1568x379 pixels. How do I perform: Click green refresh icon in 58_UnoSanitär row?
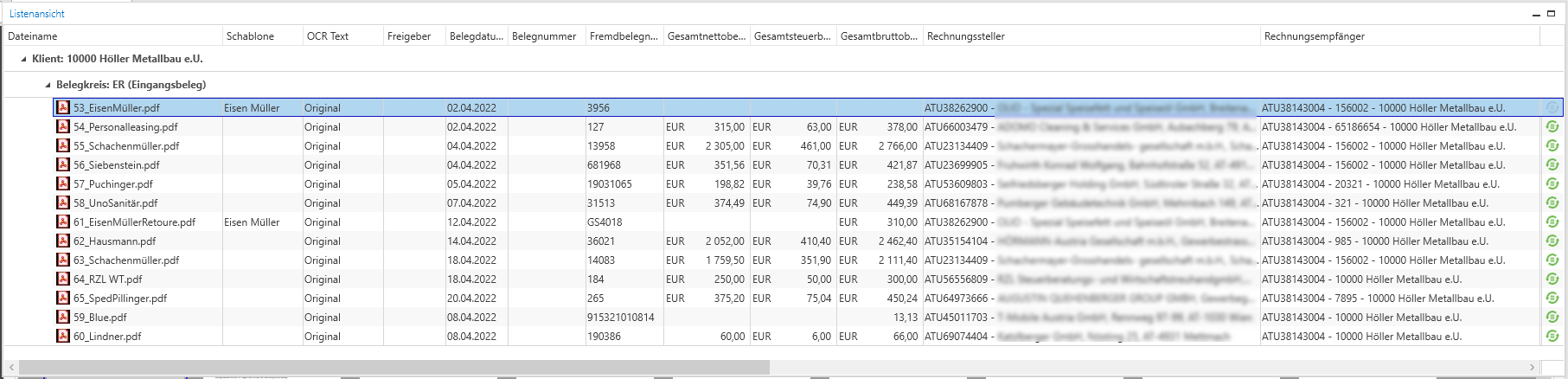1552,203
